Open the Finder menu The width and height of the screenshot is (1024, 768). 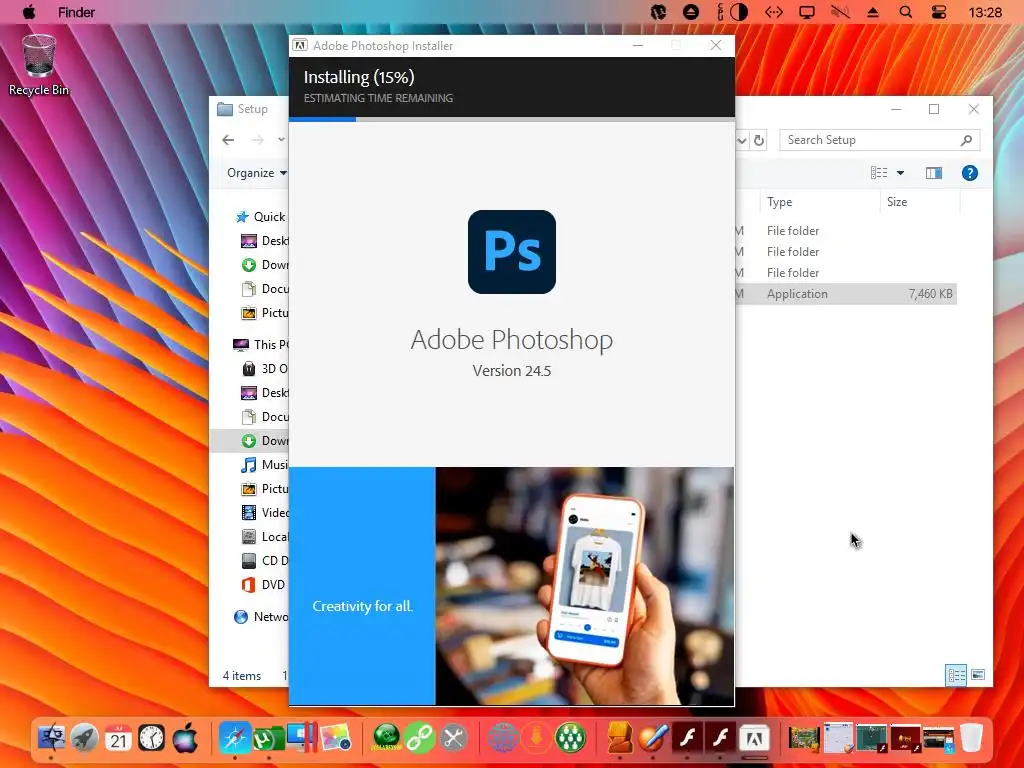(x=76, y=12)
